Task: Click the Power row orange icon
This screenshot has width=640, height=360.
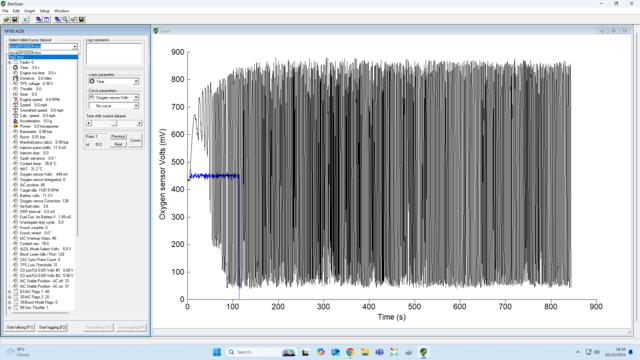Action: point(16,126)
